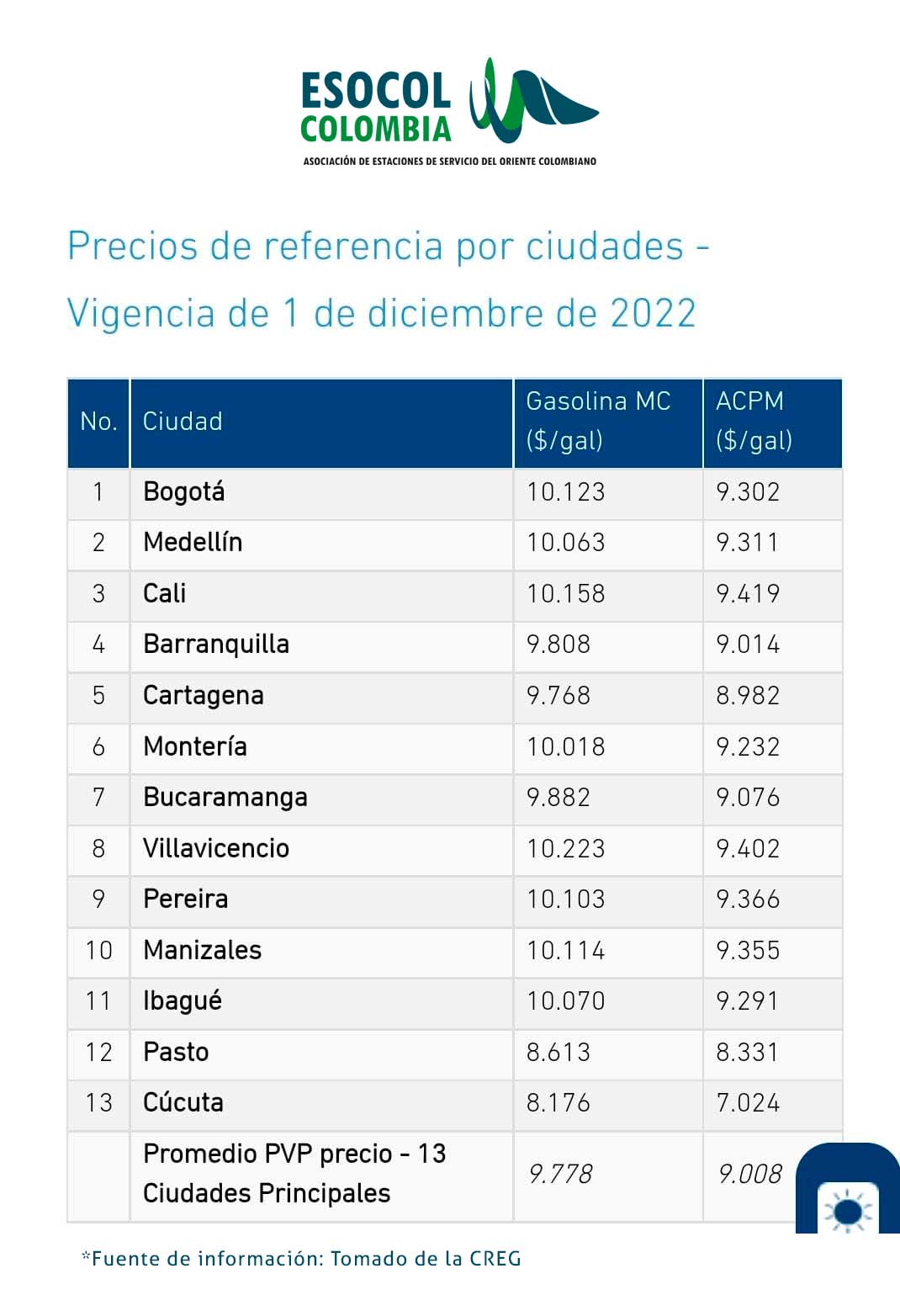Click the Pasto city name
900x1316 pixels.
(176, 1052)
